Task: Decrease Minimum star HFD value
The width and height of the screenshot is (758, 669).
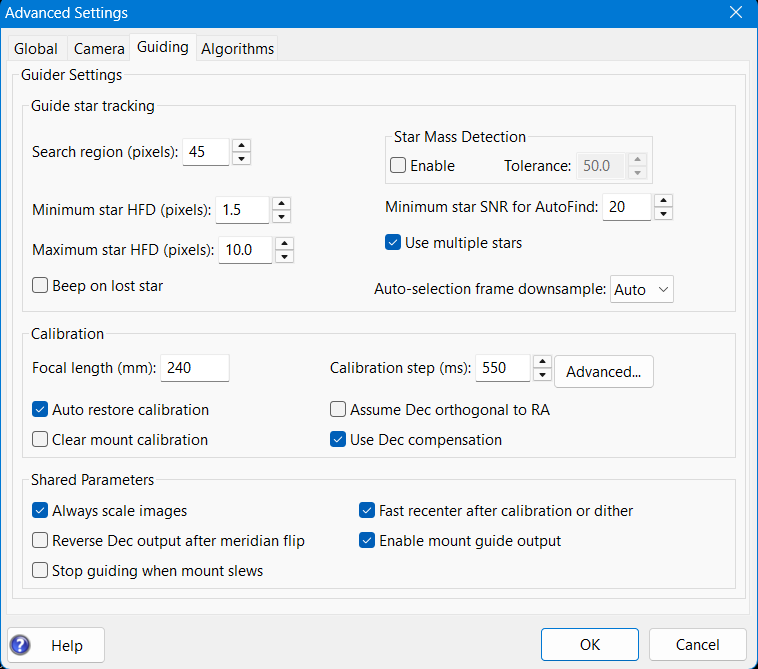Action: coord(281,217)
